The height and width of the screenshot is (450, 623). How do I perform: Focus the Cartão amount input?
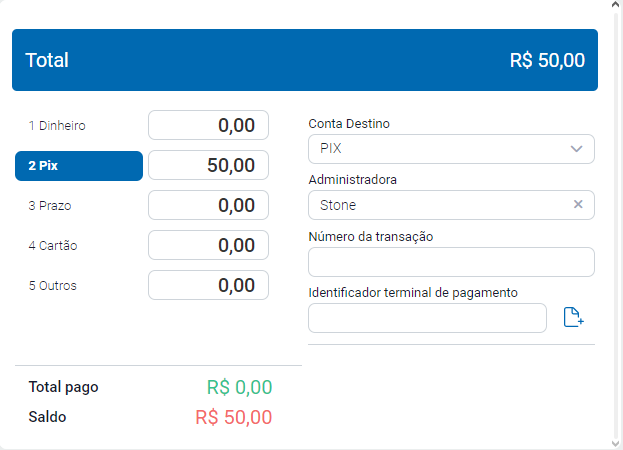[208, 246]
